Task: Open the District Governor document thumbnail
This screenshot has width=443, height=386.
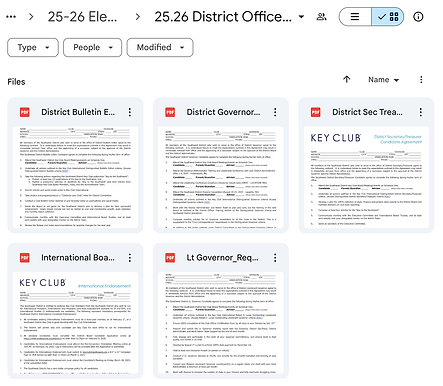Action: (x=221, y=177)
